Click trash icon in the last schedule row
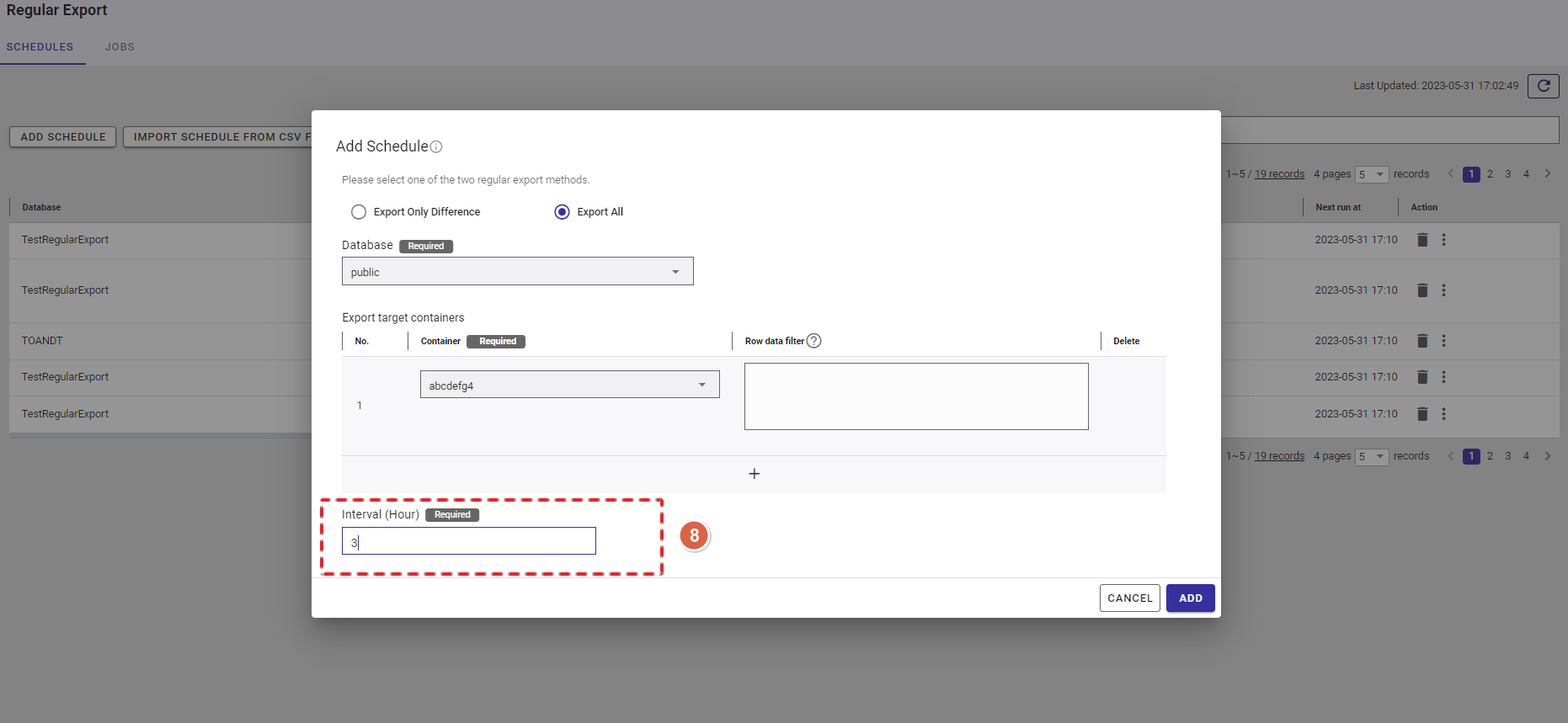The width and height of the screenshot is (1568, 723). point(1422,414)
